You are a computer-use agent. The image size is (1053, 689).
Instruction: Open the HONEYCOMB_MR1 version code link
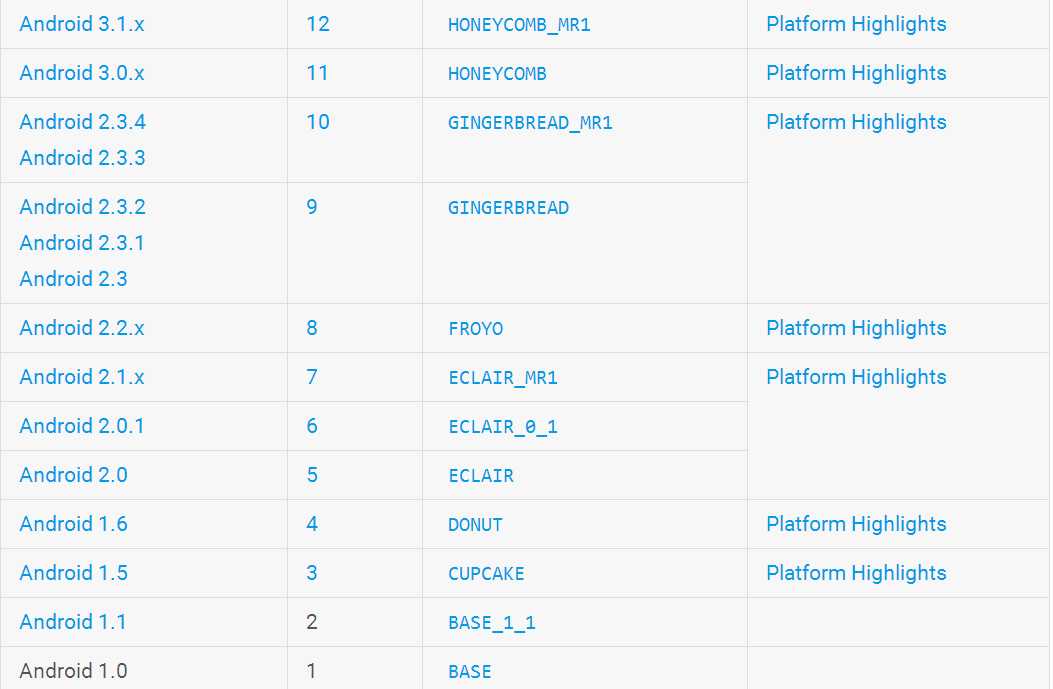point(519,26)
